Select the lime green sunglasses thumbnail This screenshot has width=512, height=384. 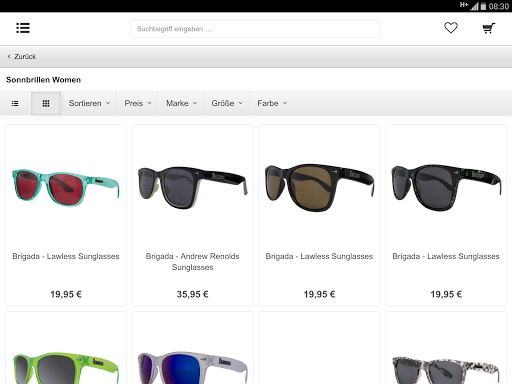(x=66, y=367)
